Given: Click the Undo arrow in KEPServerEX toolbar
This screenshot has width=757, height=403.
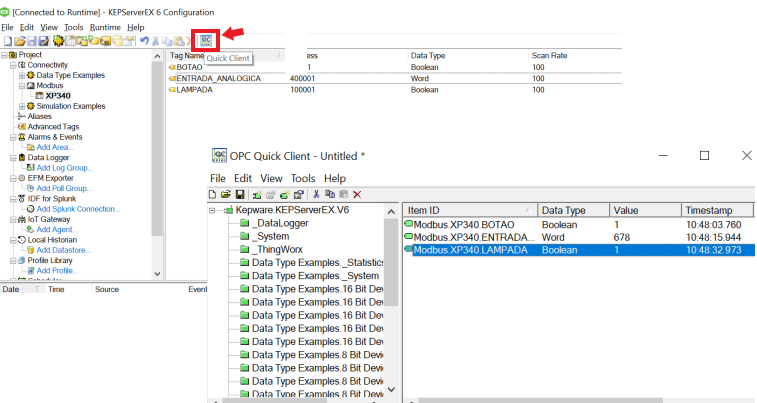Looking at the screenshot, I should click(x=144, y=41).
